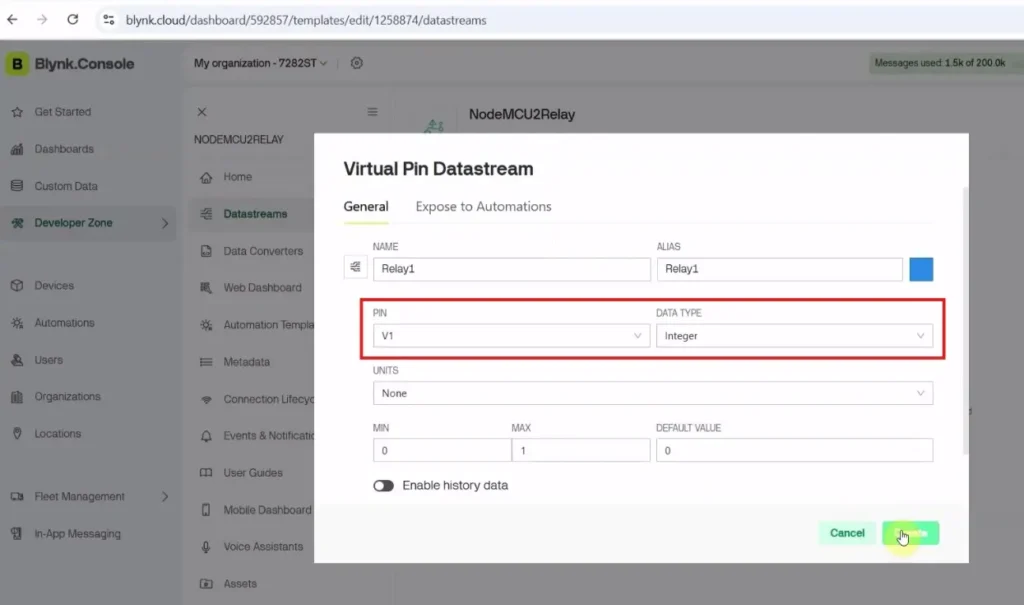Enable history data toggle

click(384, 485)
